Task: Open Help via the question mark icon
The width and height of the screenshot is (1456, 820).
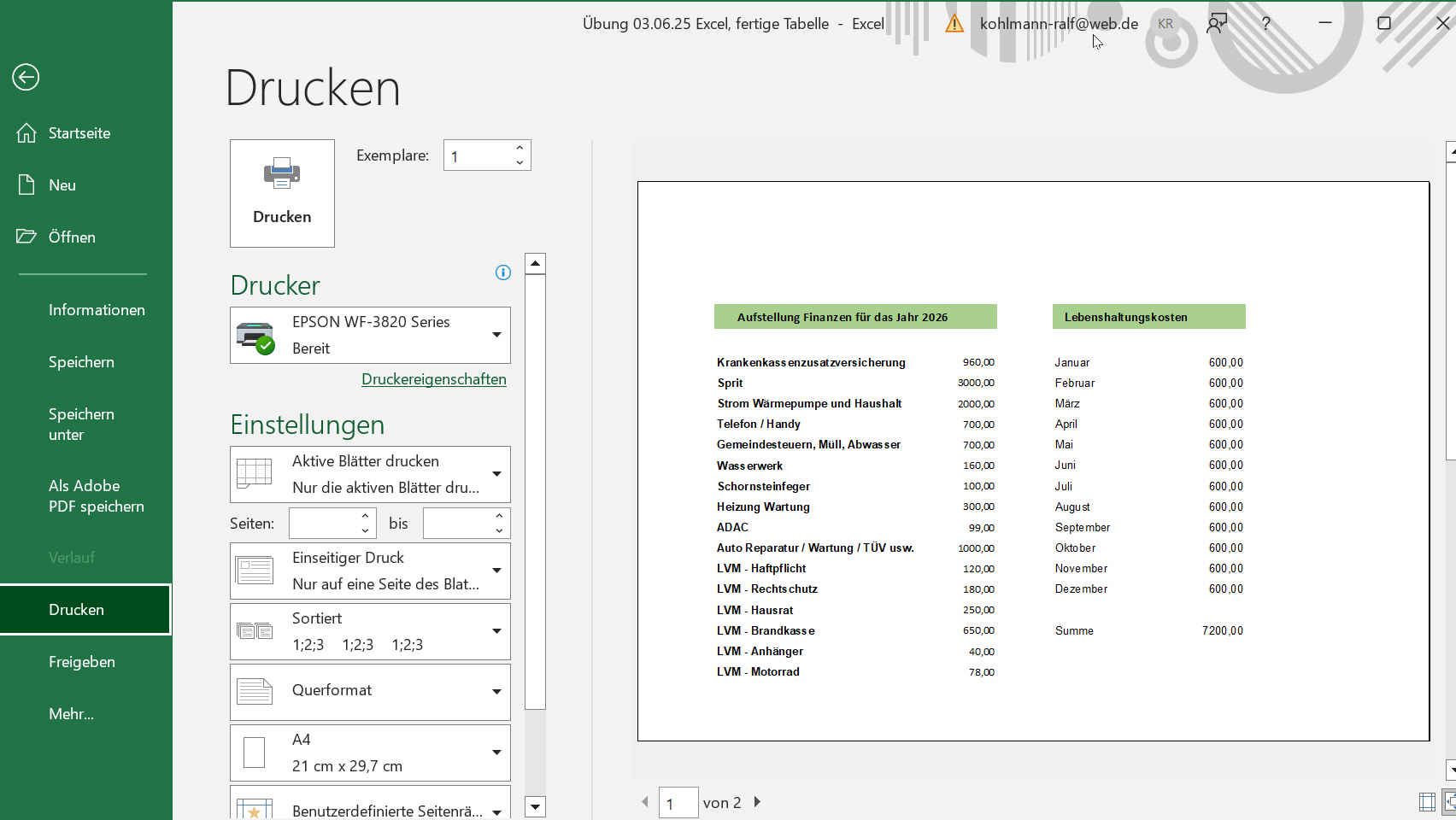Action: (x=1266, y=24)
